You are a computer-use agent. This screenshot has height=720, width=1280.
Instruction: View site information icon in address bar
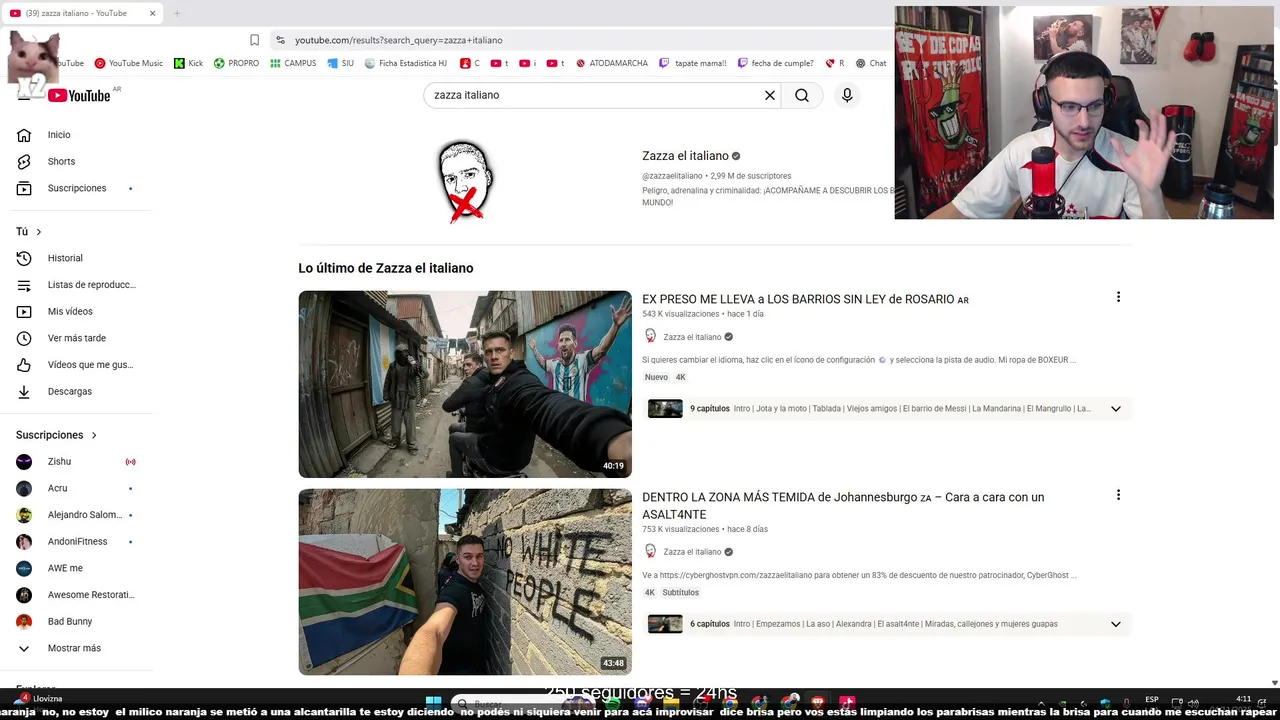click(280, 40)
